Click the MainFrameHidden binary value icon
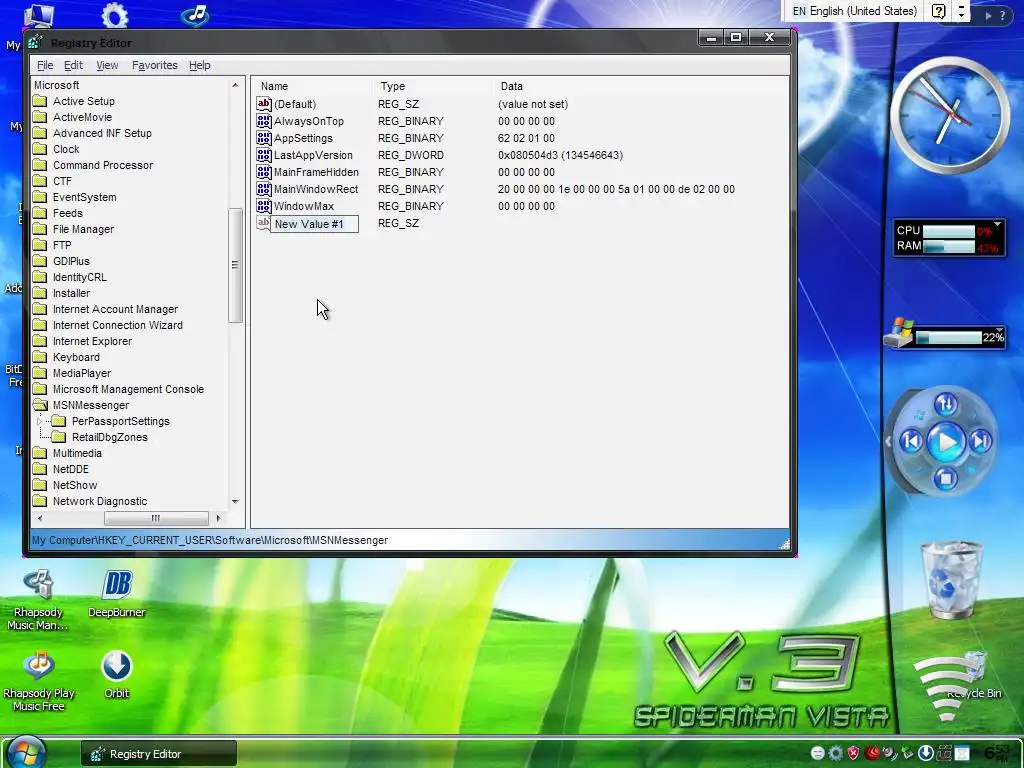This screenshot has height=768, width=1024. [263, 172]
